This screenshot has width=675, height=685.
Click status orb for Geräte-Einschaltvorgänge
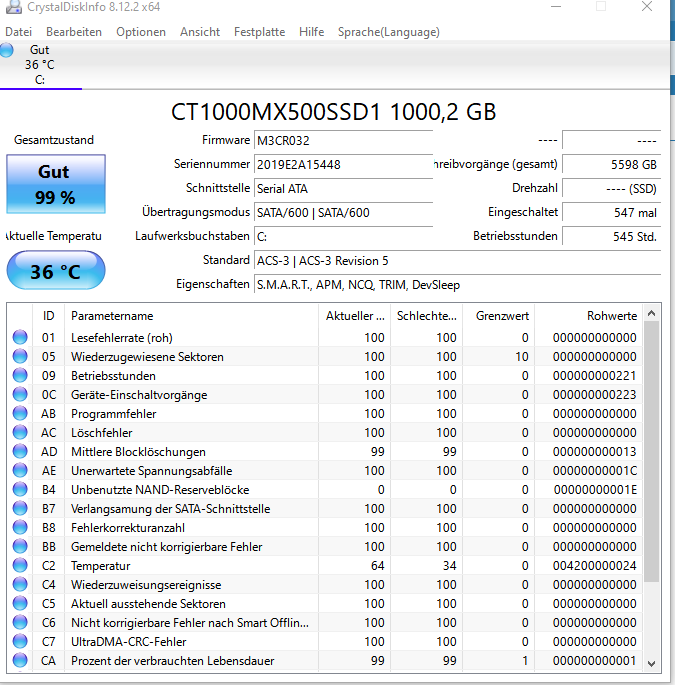[x=20, y=394]
